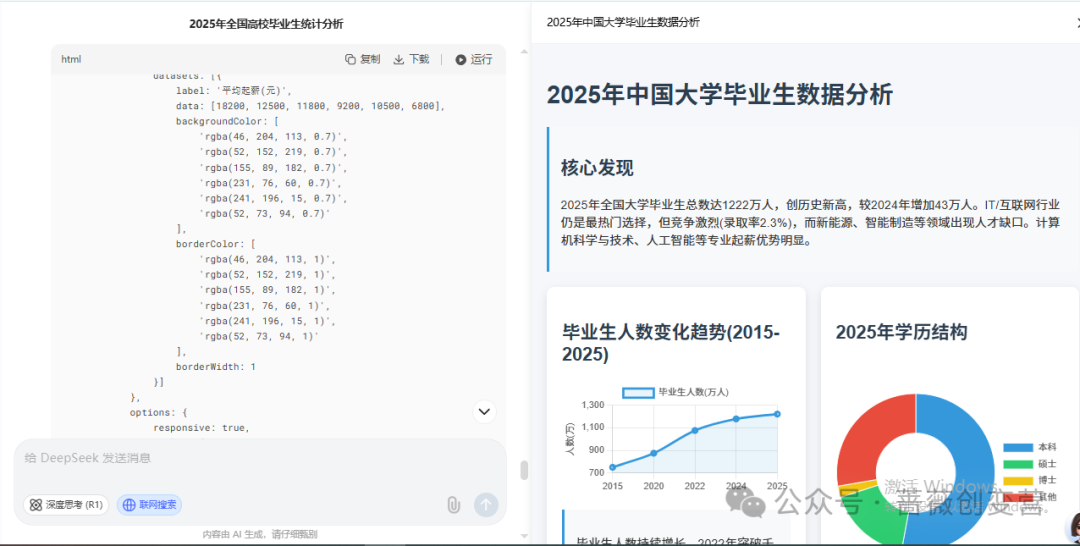The image size is (1080, 546).
Task: Click the scroll-to-bottom chevron button
Action: click(x=484, y=412)
